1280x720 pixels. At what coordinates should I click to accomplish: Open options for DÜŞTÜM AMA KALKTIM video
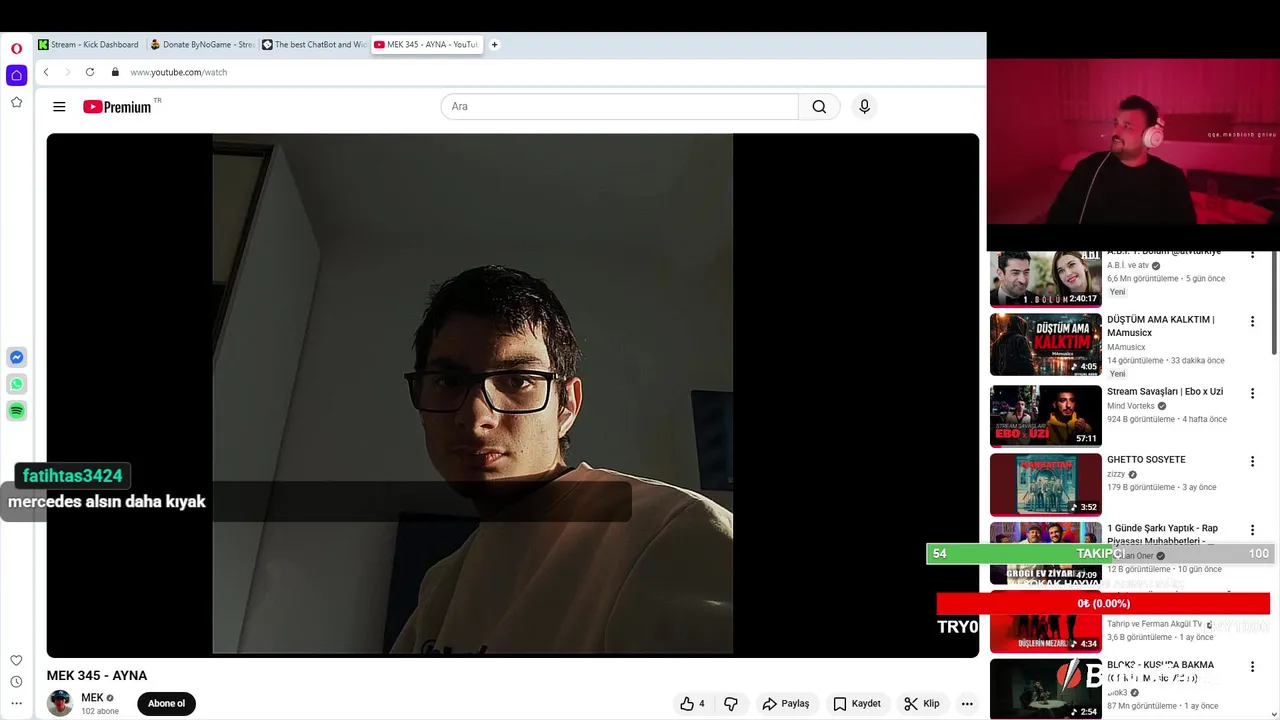tap(1252, 322)
